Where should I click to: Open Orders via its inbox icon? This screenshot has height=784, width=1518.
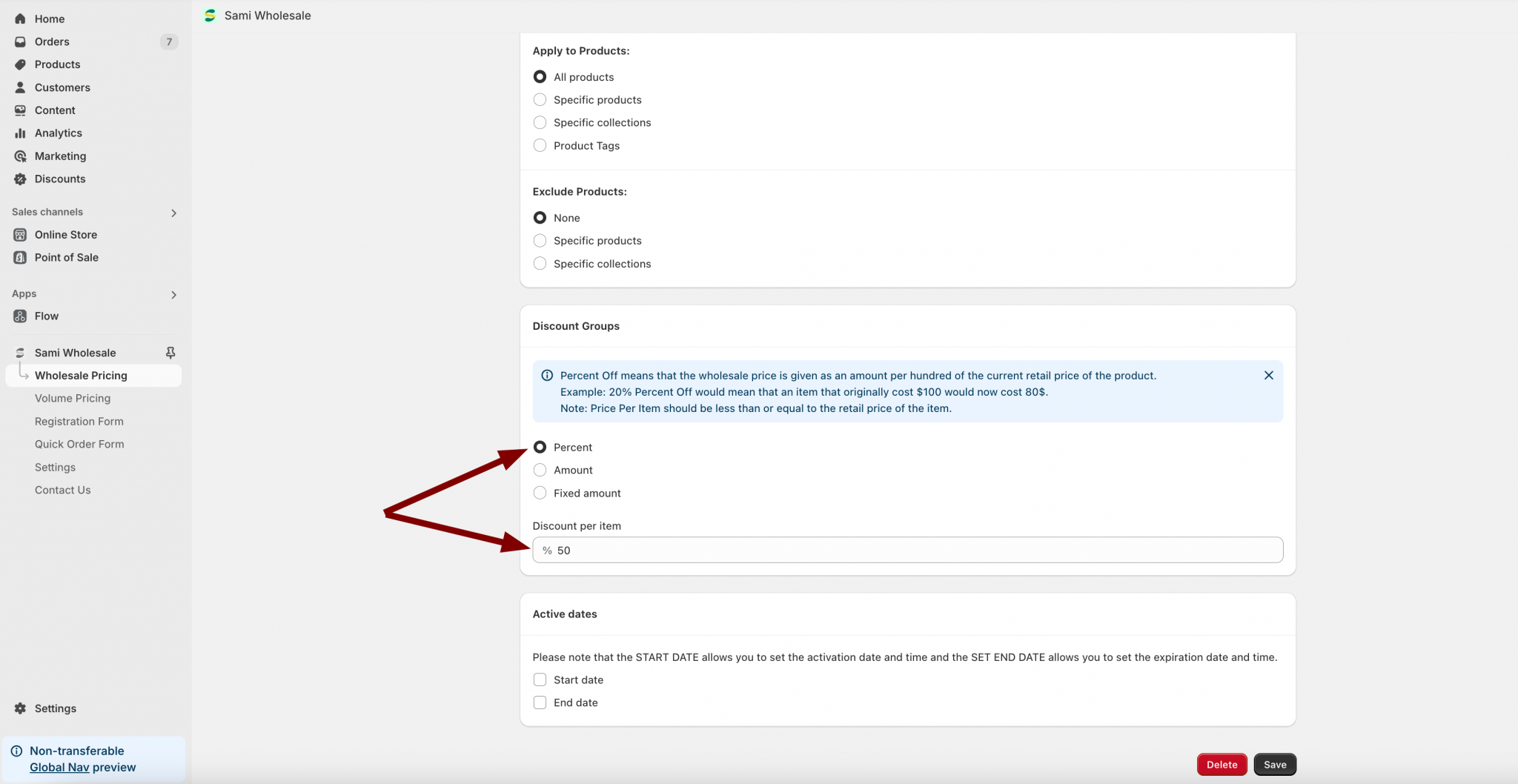click(20, 41)
